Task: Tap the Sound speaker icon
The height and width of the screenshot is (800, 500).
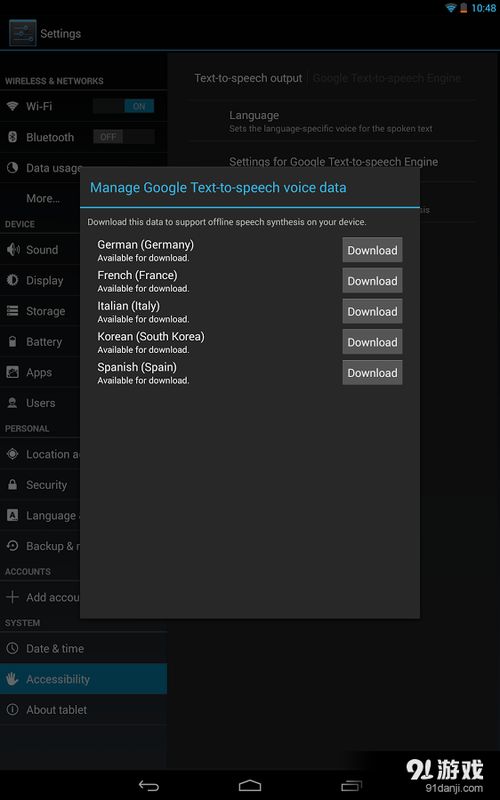Action: 12,249
